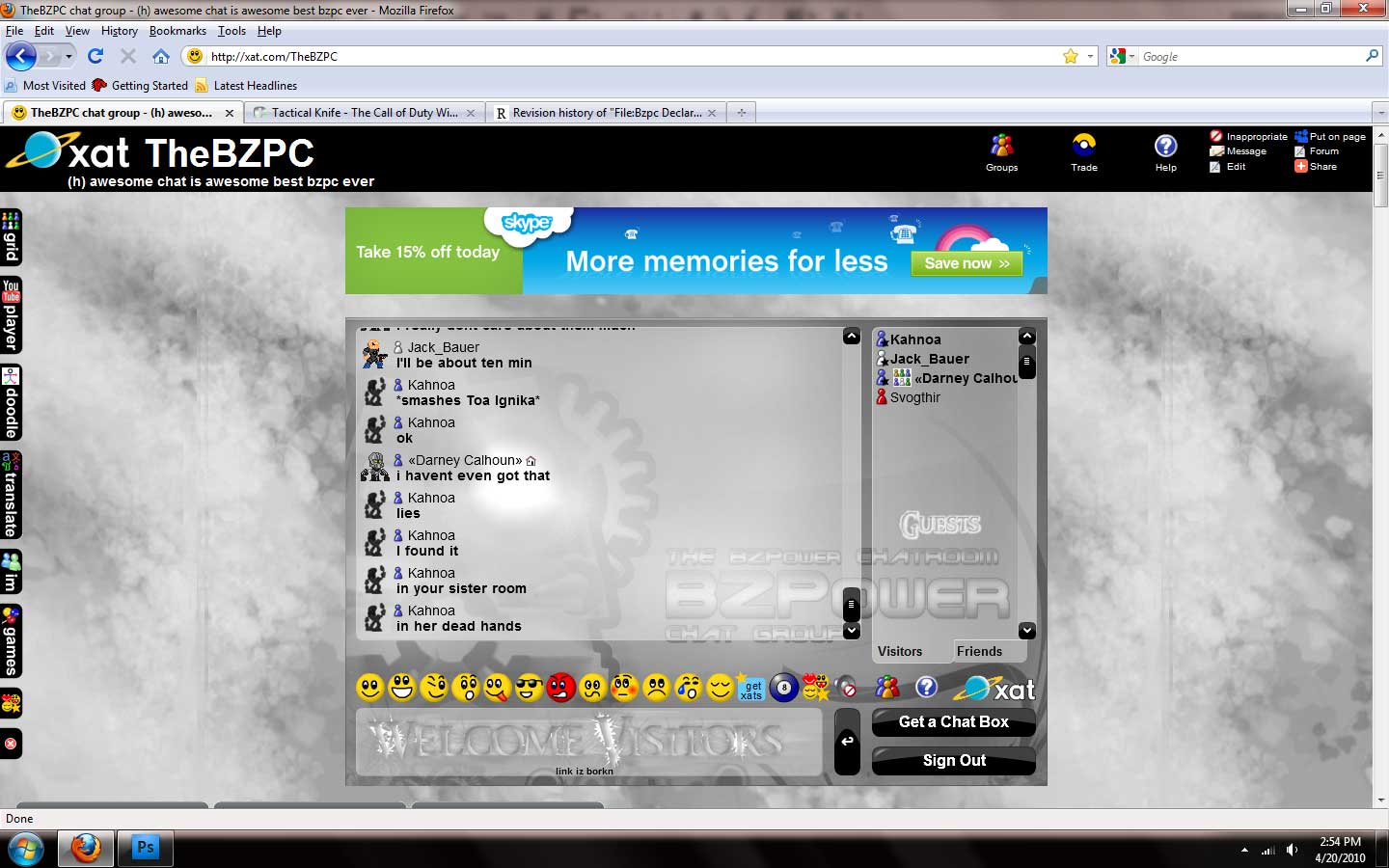The height and width of the screenshot is (868, 1389).
Task: Switch to Tactical Knife Call of Duty tab
Action: pos(364,113)
